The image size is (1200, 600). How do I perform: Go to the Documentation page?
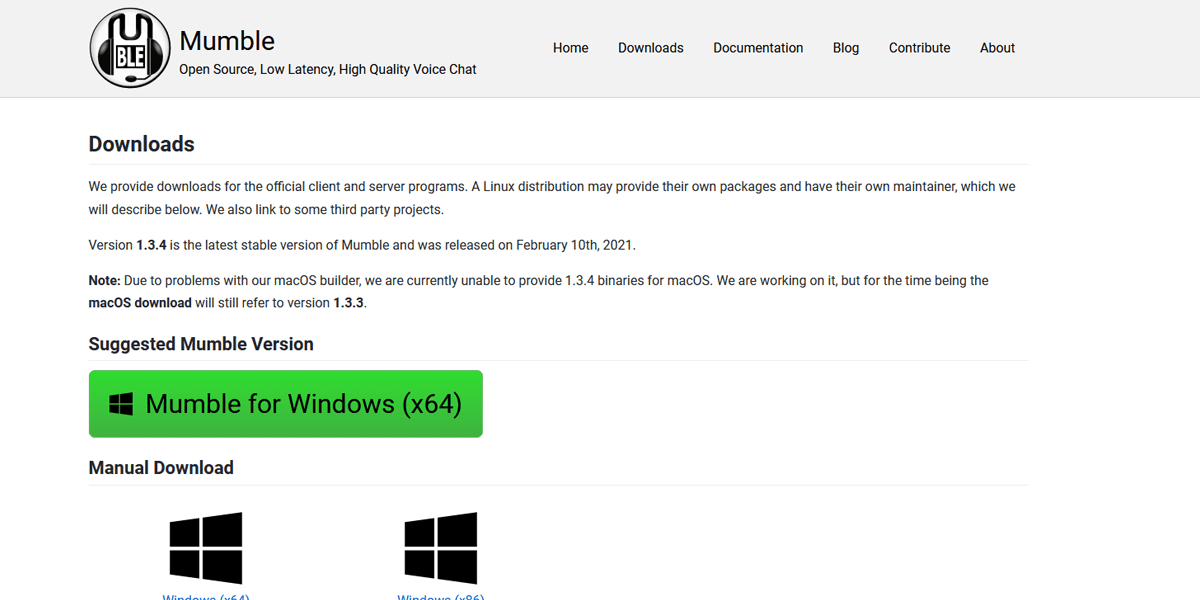tap(758, 48)
